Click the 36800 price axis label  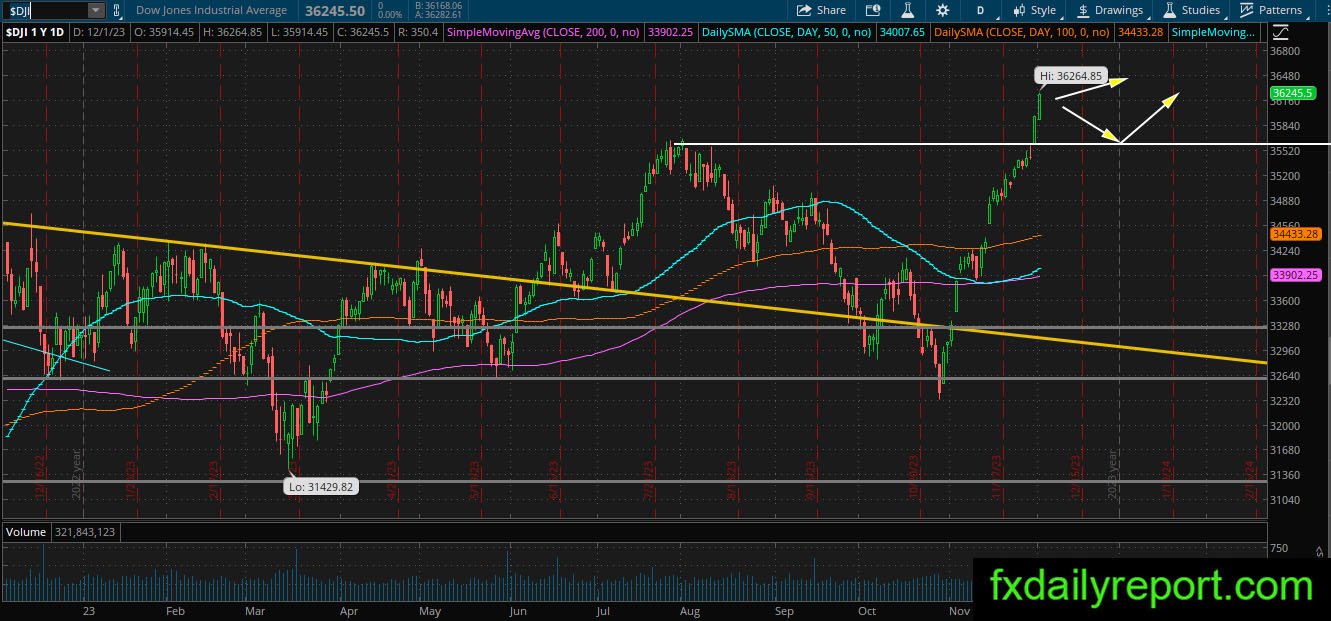[1285, 51]
